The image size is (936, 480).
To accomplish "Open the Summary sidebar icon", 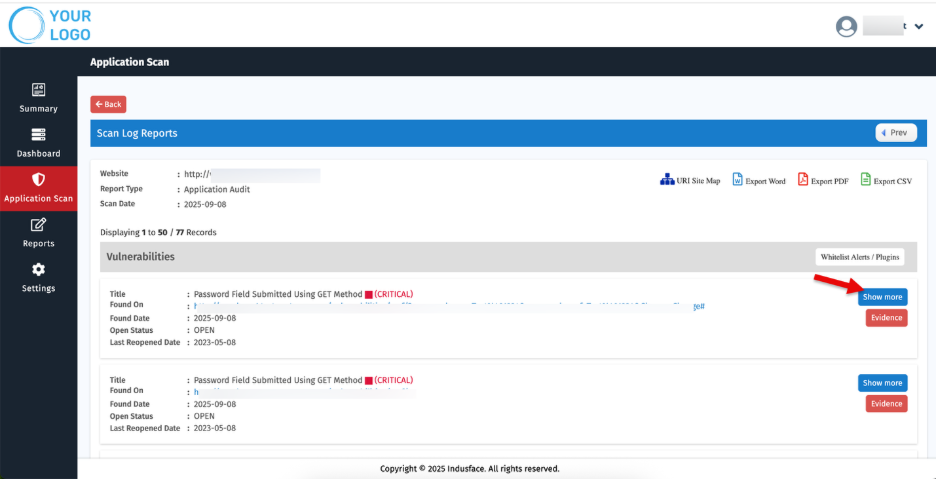I will pyautogui.click(x=38, y=90).
